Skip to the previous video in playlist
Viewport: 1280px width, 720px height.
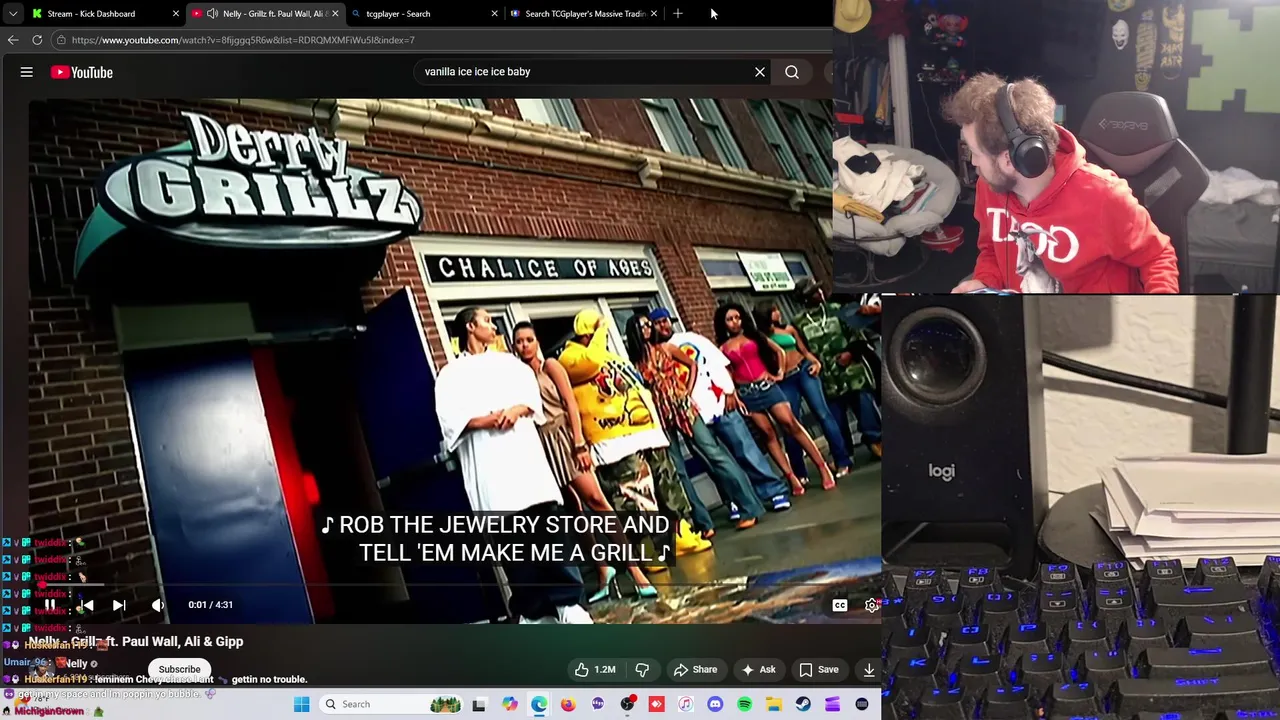[x=85, y=605]
